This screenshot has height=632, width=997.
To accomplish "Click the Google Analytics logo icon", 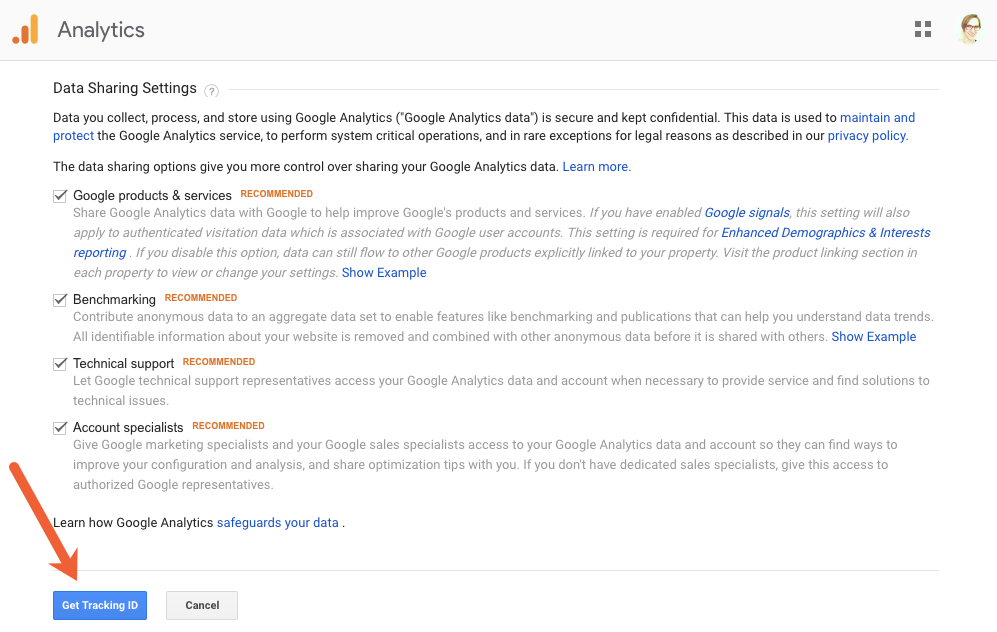I will click(x=25, y=30).
